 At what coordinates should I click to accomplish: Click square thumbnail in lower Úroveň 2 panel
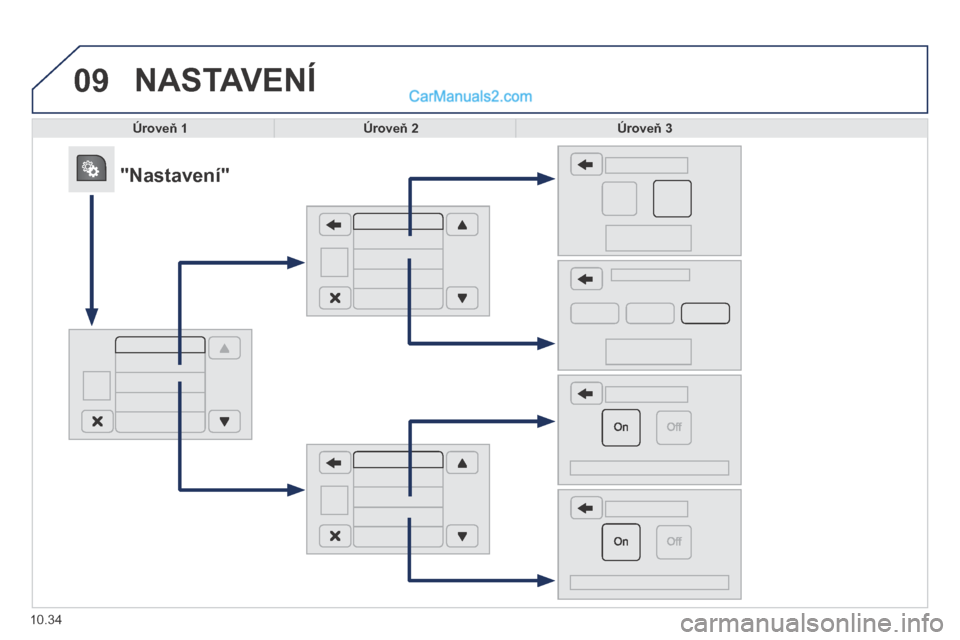[334, 500]
